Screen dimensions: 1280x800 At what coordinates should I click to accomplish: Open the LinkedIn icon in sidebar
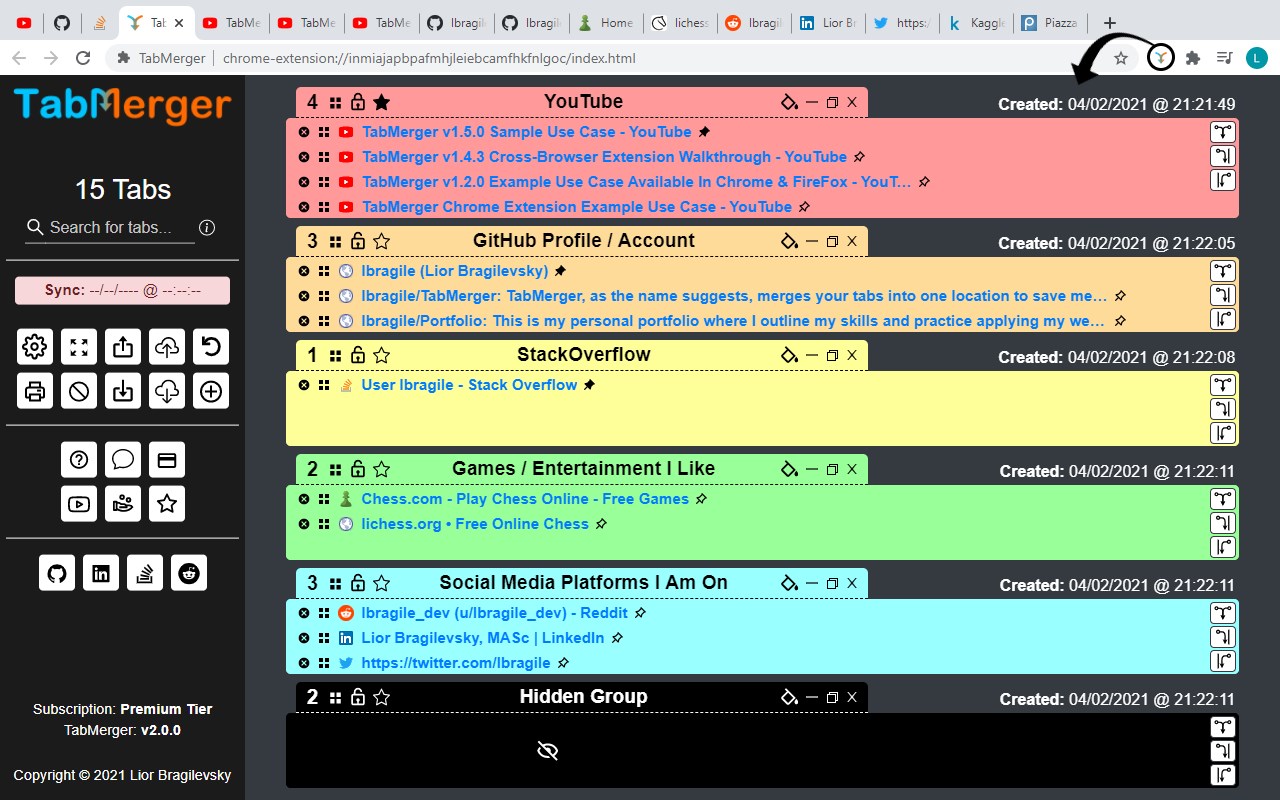click(x=101, y=573)
